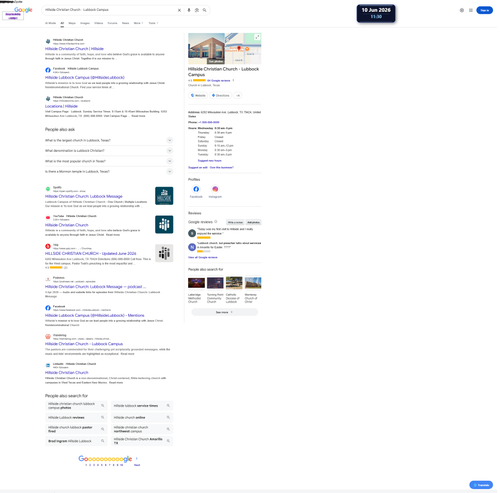Open the Instagram profile icon in Profiles
Image resolution: width=500 pixels, height=493 pixels.
(x=215, y=189)
